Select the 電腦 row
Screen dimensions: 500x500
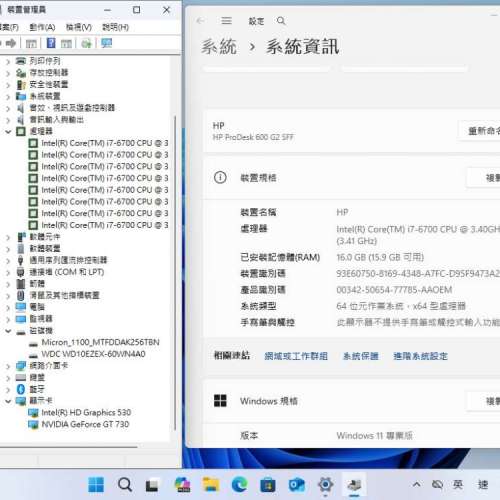coord(37,307)
